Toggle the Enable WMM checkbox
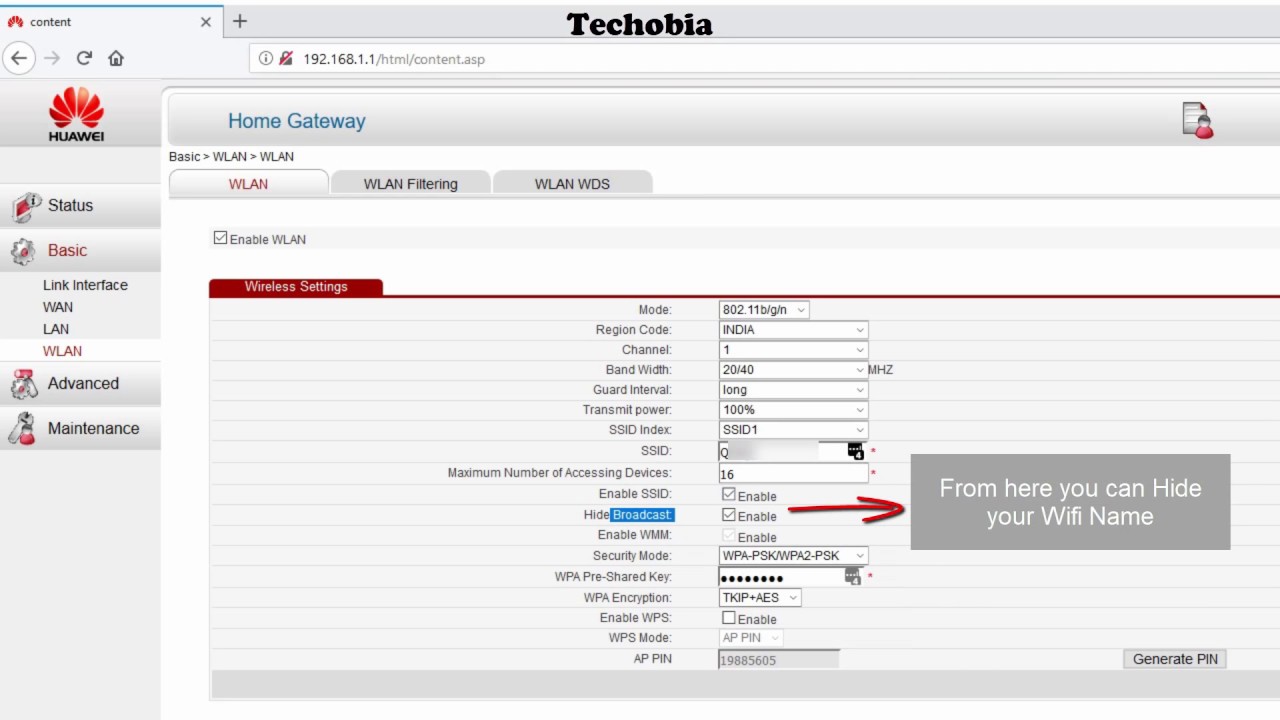The image size is (1280, 720). coord(729,536)
